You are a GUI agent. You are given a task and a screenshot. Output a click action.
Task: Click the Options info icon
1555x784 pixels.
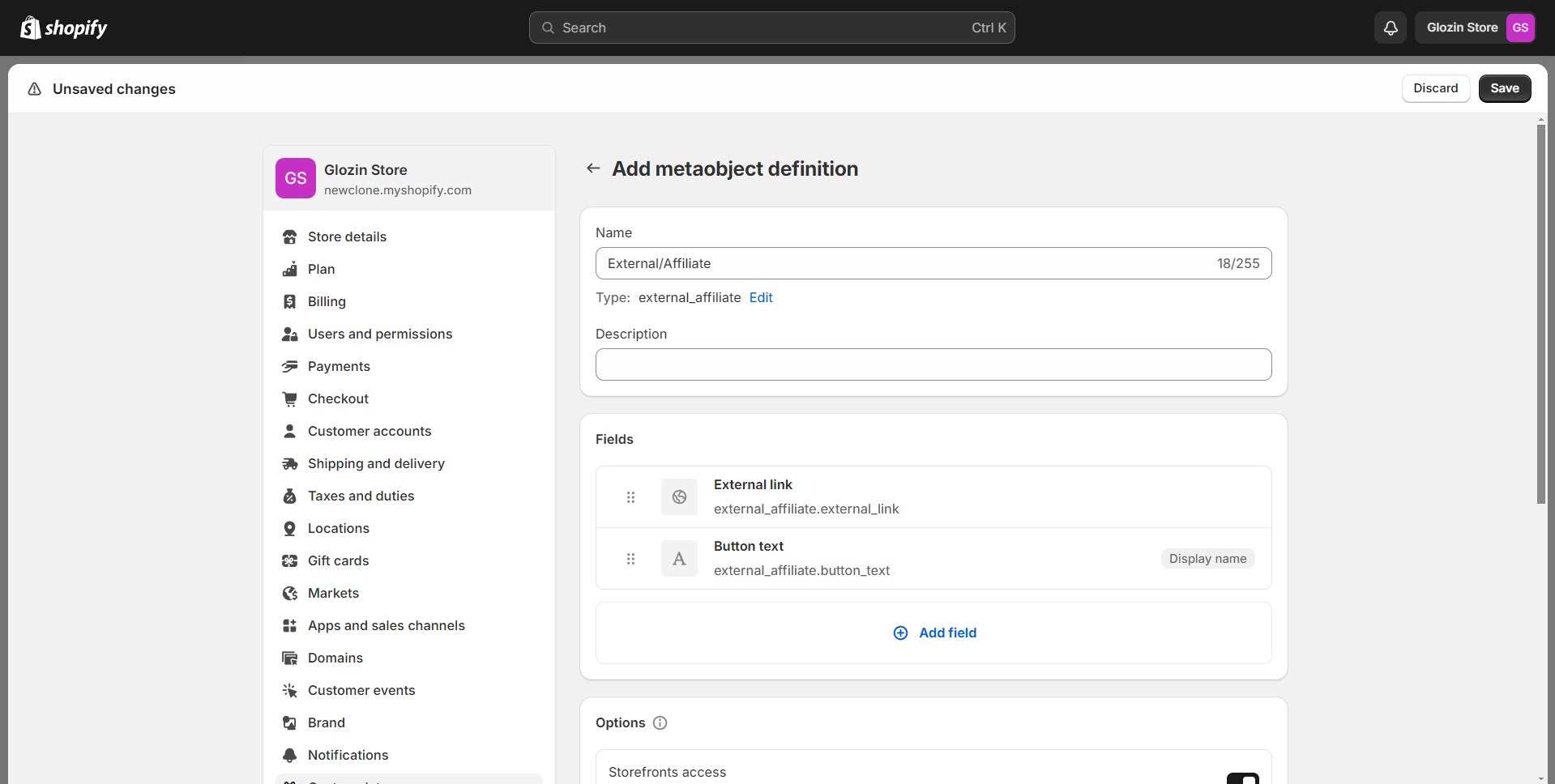660,722
